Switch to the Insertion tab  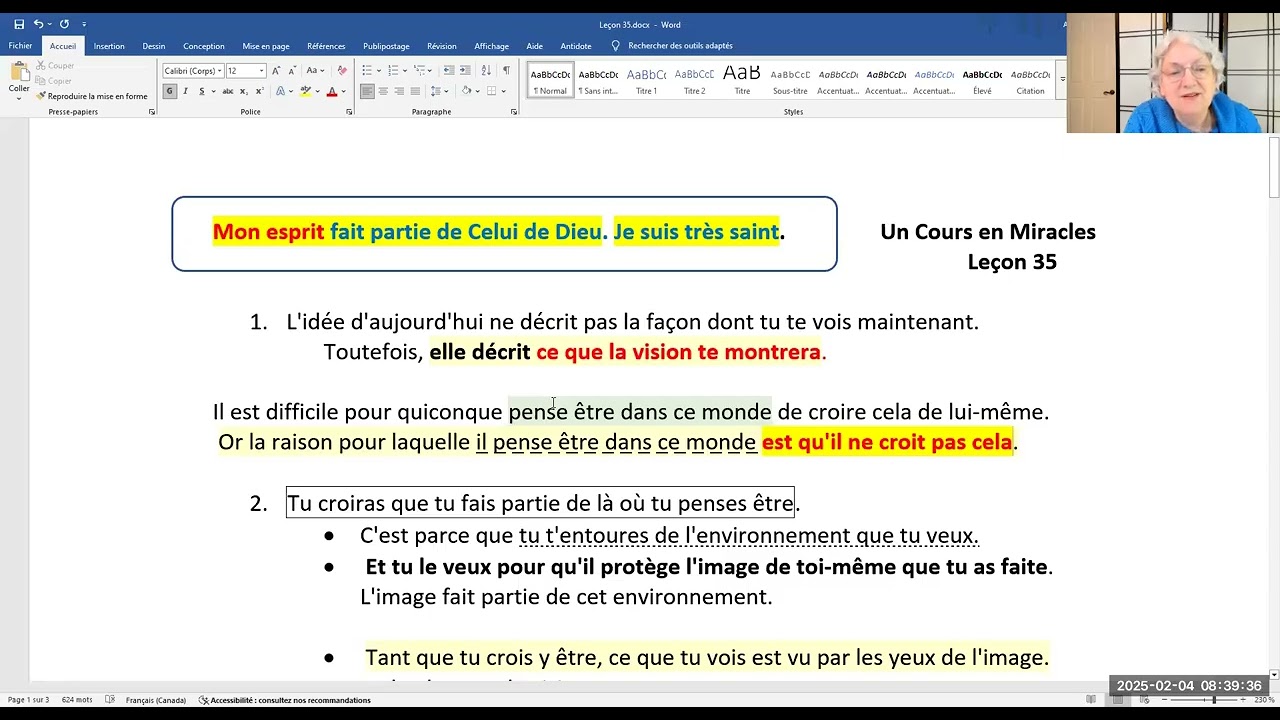[109, 46]
